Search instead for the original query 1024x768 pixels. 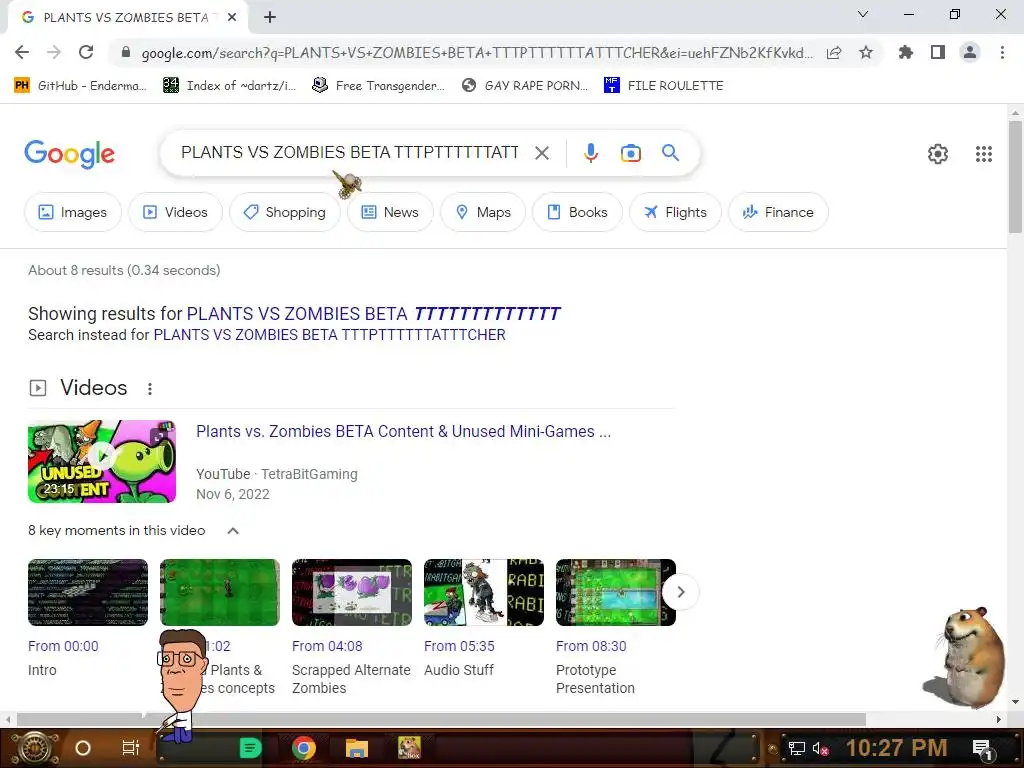click(x=329, y=335)
